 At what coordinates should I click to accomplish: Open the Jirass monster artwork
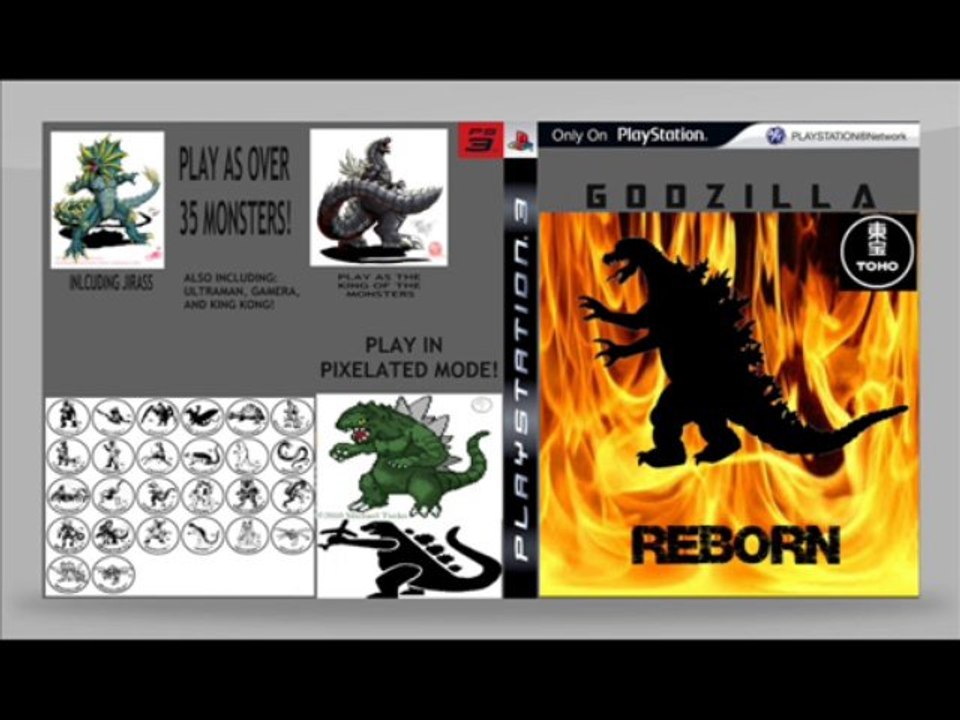click(107, 200)
